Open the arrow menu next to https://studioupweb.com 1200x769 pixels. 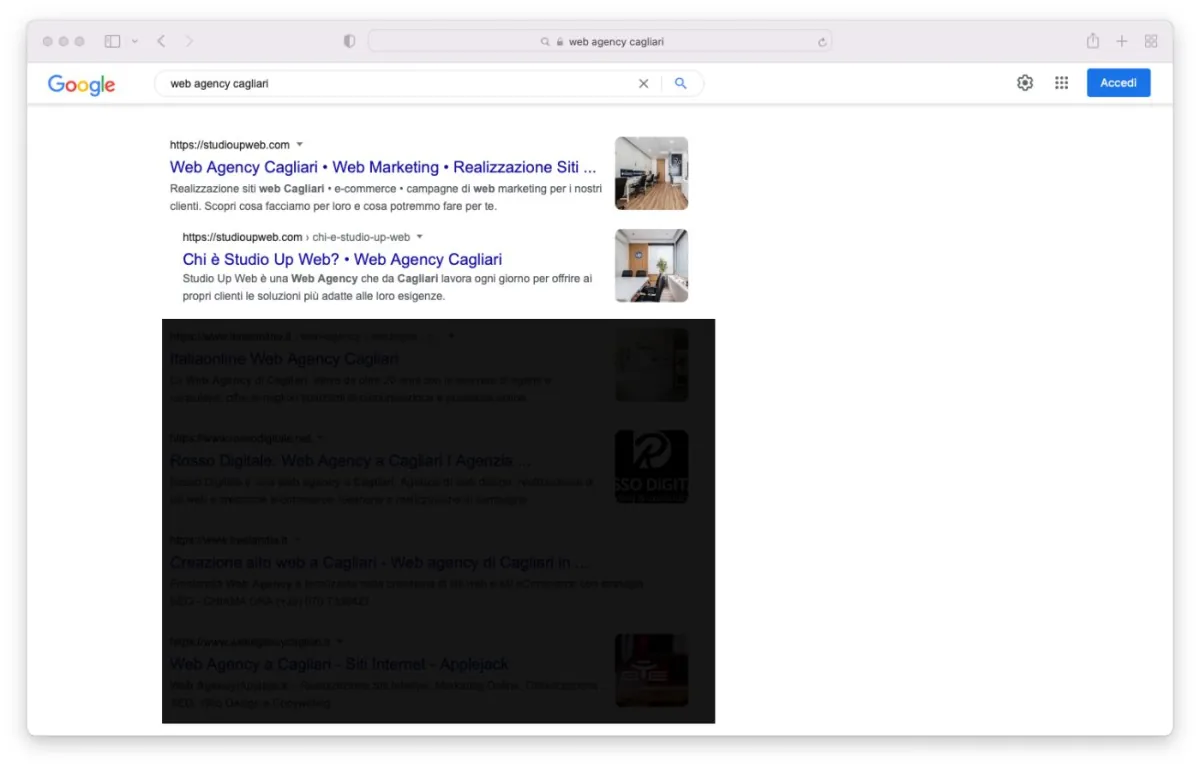tap(300, 145)
